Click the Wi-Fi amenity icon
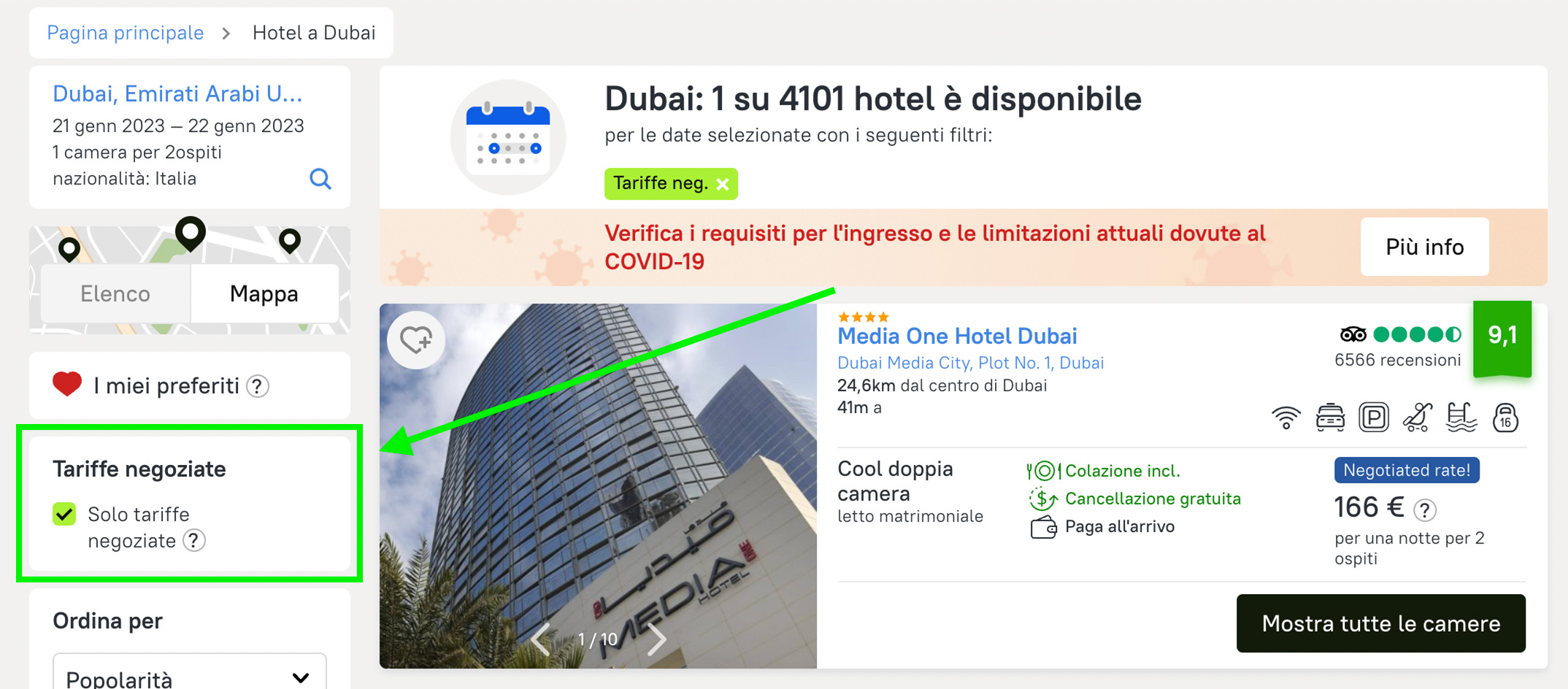Viewport: 1568px width, 689px height. tap(1286, 418)
